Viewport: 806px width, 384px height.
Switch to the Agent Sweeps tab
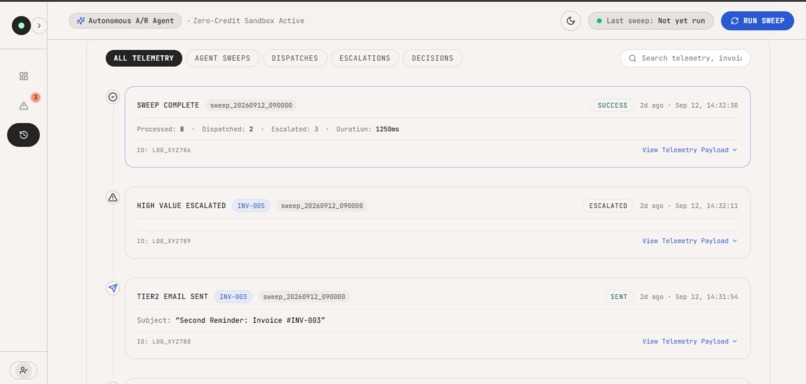tap(223, 58)
